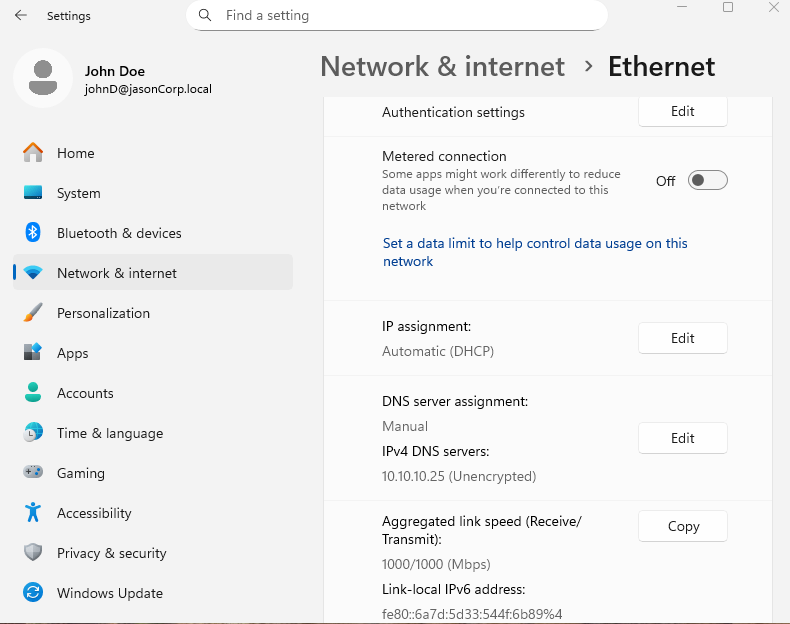
Task: Click the John Doe profile avatar
Action: tap(43, 78)
